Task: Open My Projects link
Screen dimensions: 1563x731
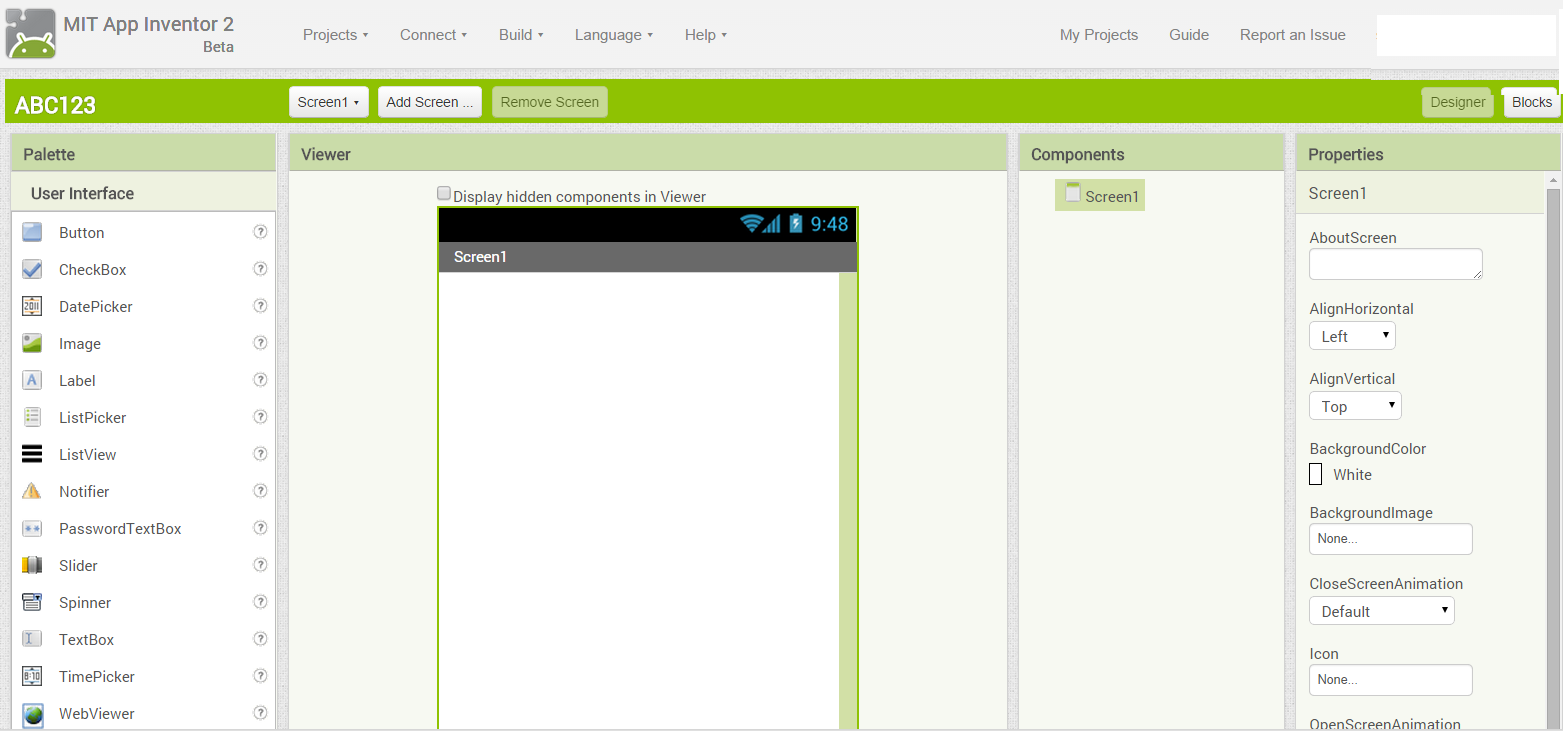Action: pyautogui.click(x=1099, y=35)
